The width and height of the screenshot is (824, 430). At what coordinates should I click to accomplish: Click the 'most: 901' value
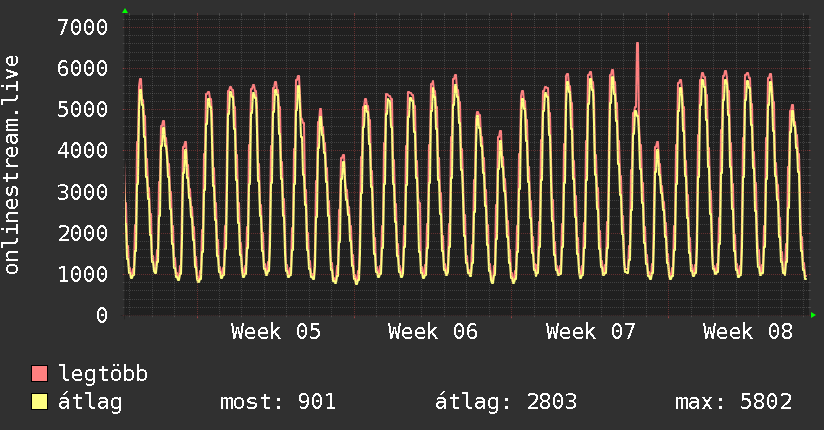click(277, 402)
